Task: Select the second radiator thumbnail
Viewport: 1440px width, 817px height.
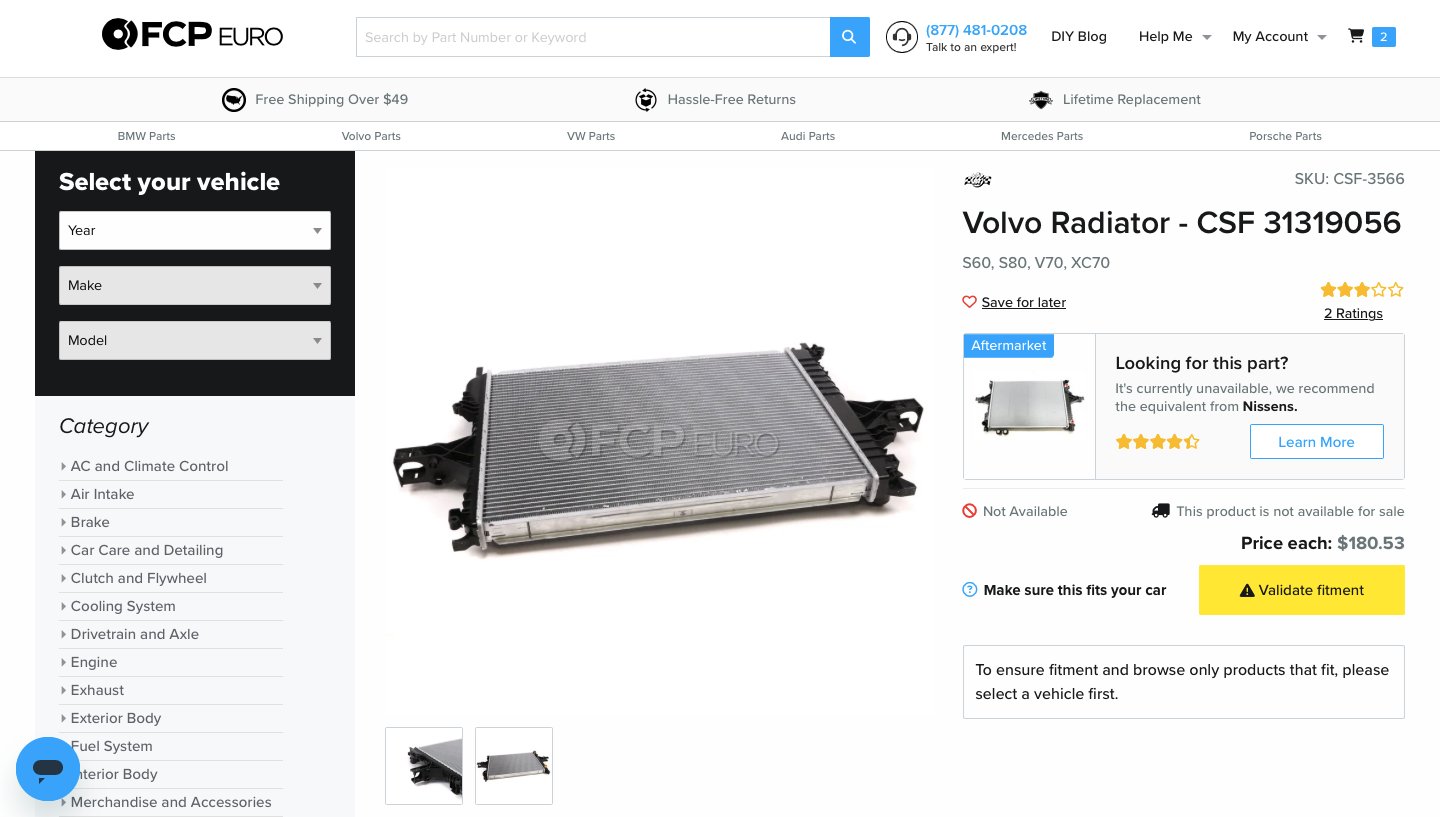Action: (x=514, y=766)
